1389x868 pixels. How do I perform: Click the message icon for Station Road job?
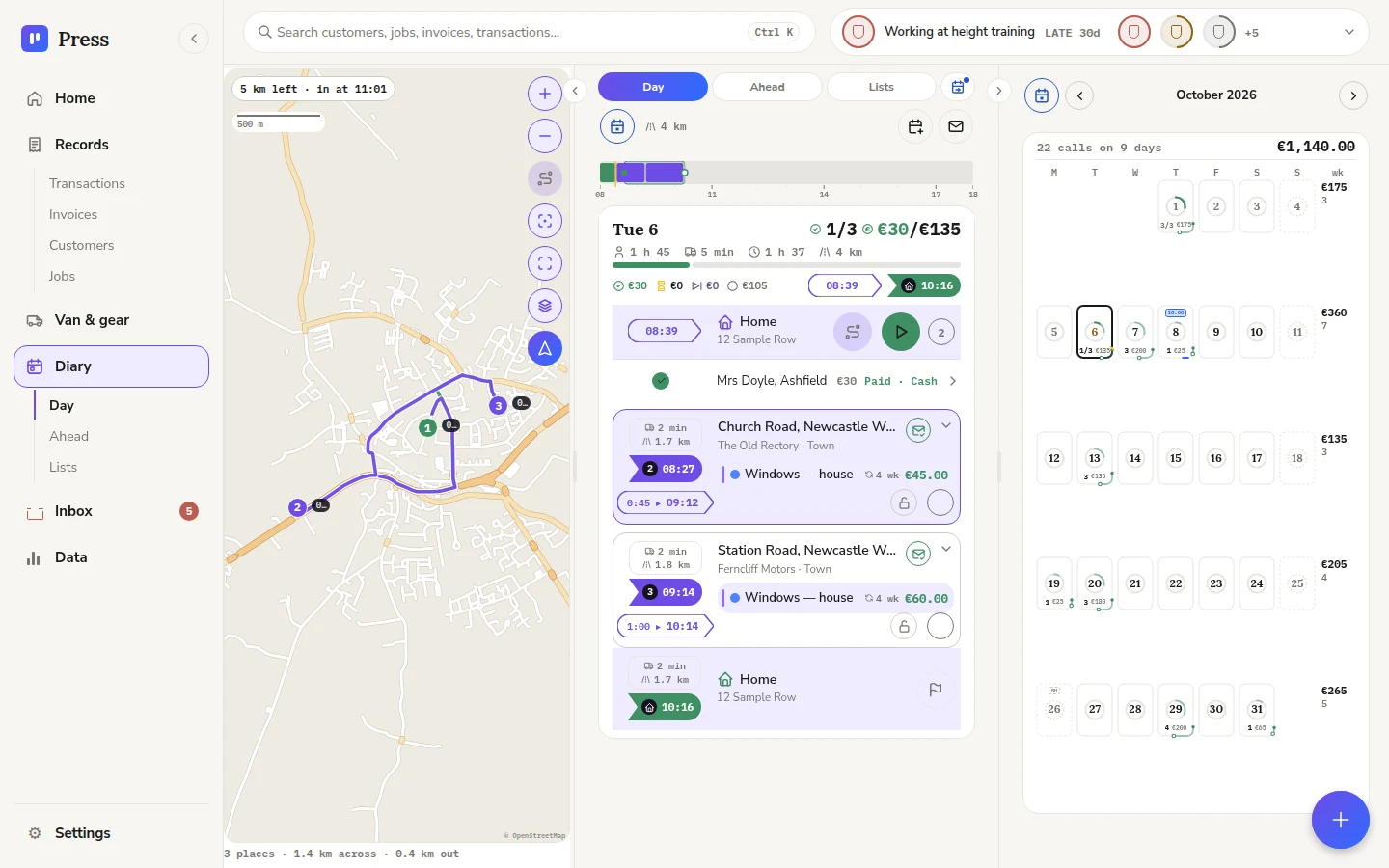click(919, 555)
